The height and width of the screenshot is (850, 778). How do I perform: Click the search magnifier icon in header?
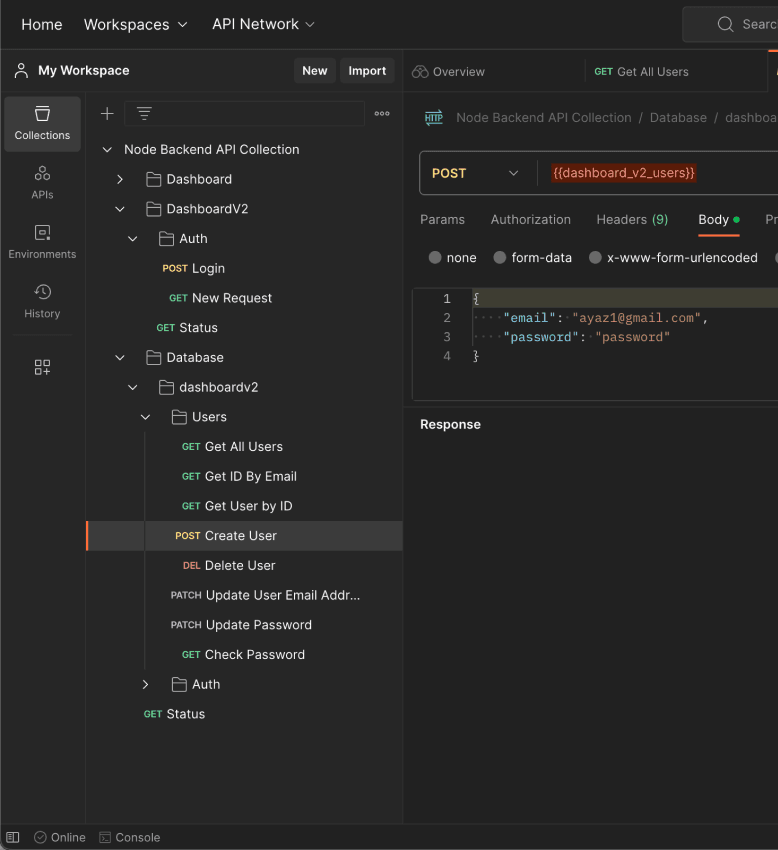point(725,24)
